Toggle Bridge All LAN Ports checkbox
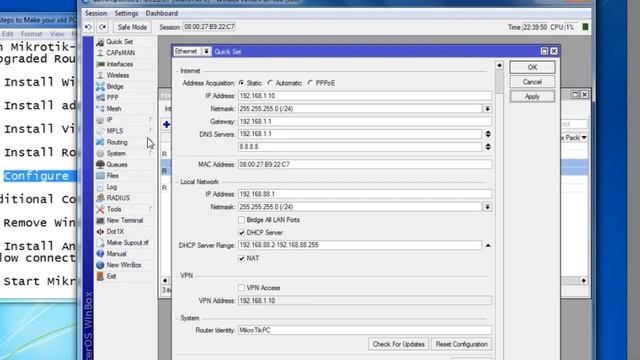Viewport: 640px width, 360px height. 242,220
